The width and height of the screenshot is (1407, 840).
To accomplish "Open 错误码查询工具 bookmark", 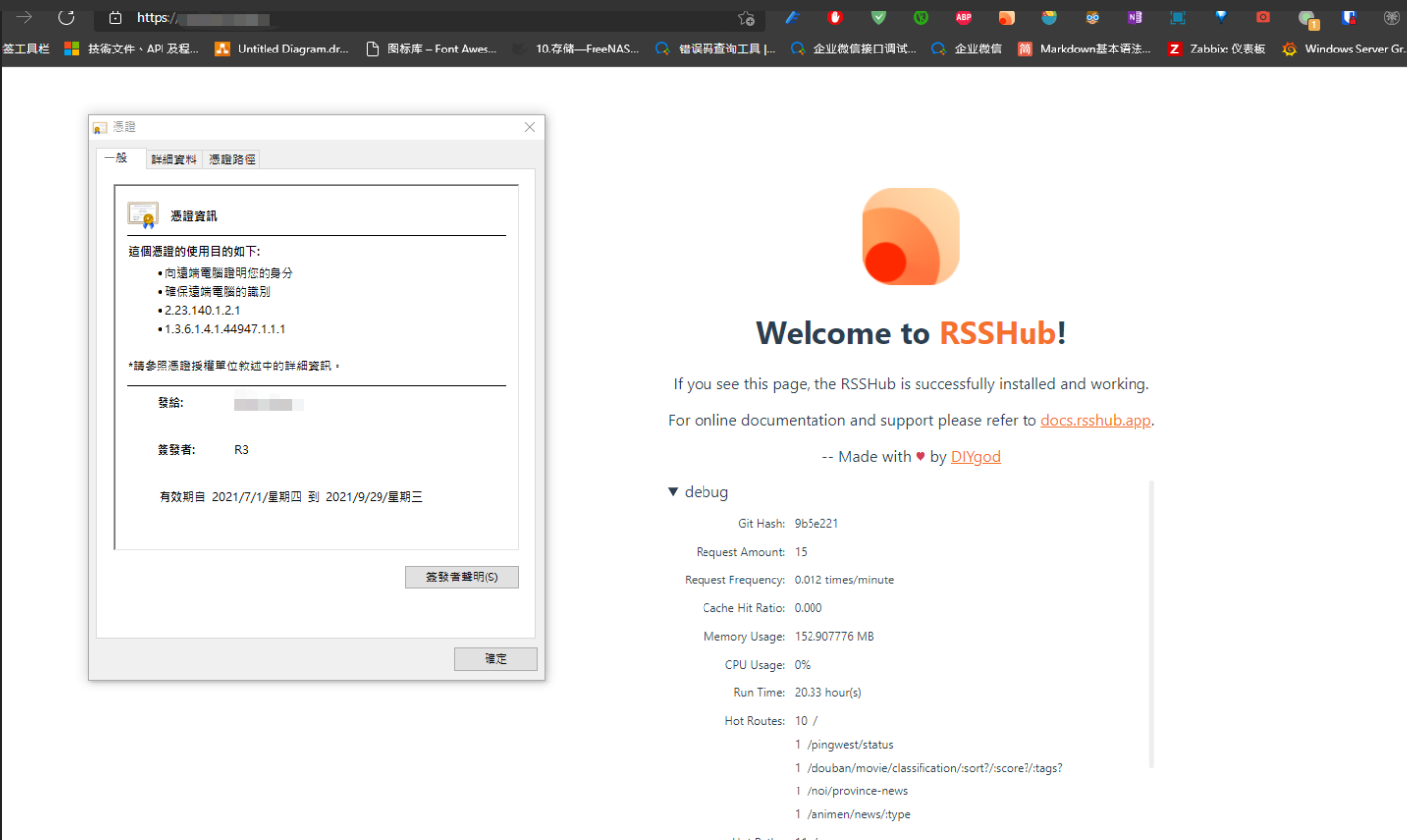I will [x=715, y=49].
